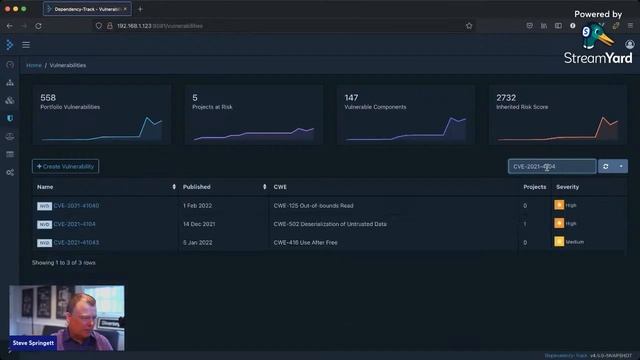
Task: Open the Dashboard sidebar icon
Action: [x=10, y=64]
